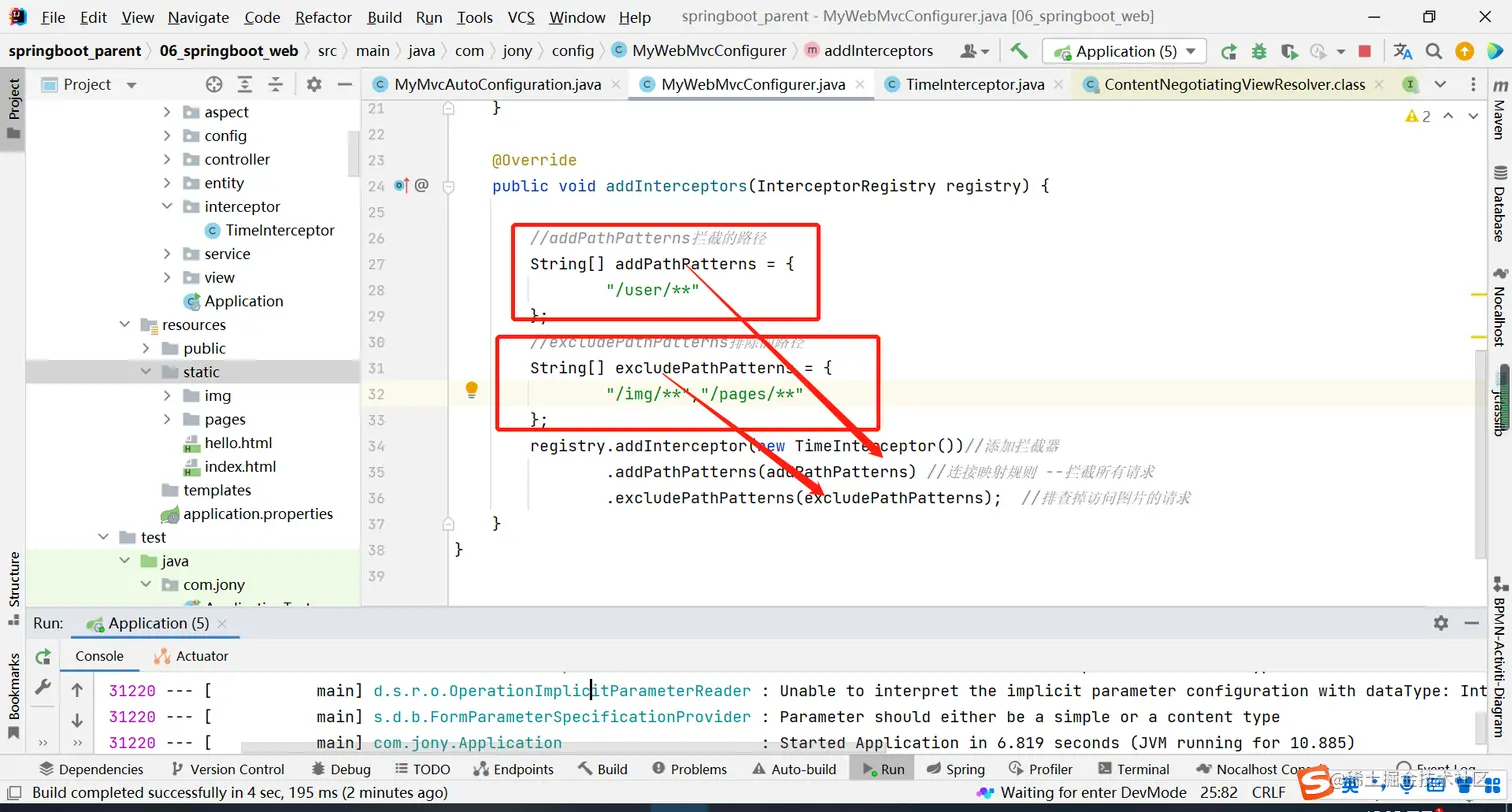
Task: Collapse the resources folder
Action: [125, 325]
